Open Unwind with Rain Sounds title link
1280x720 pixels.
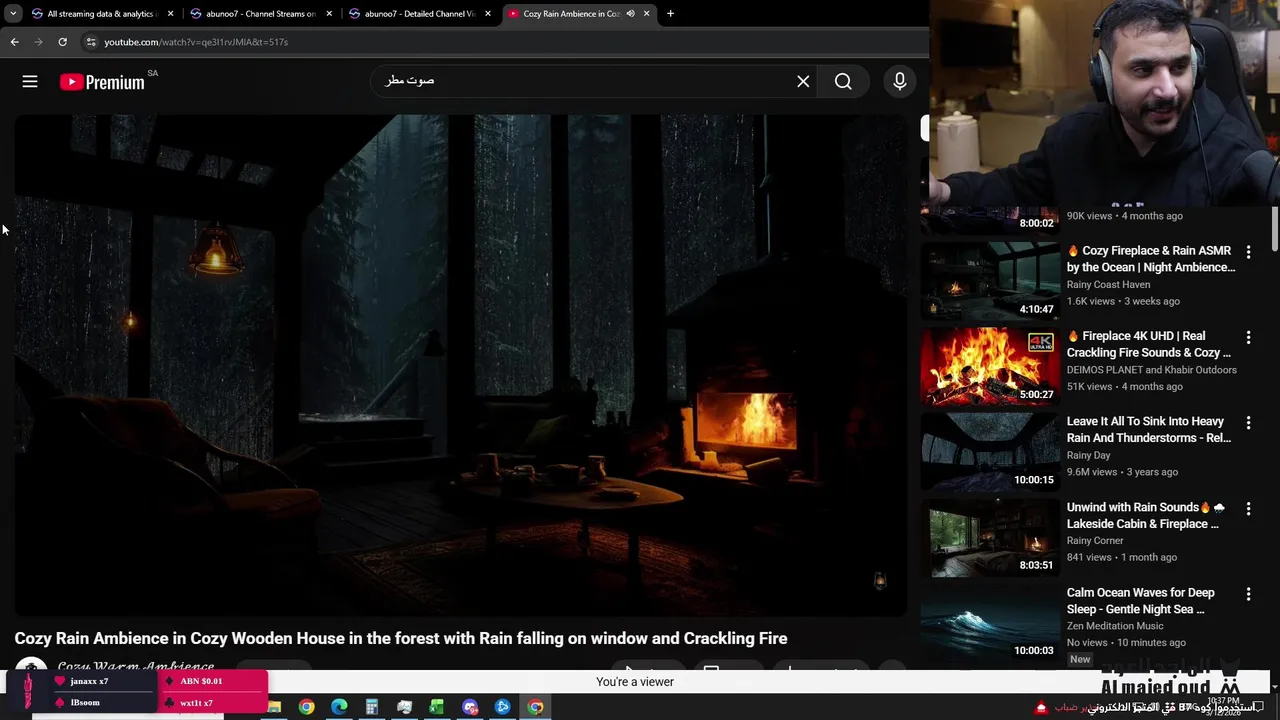[1146, 515]
